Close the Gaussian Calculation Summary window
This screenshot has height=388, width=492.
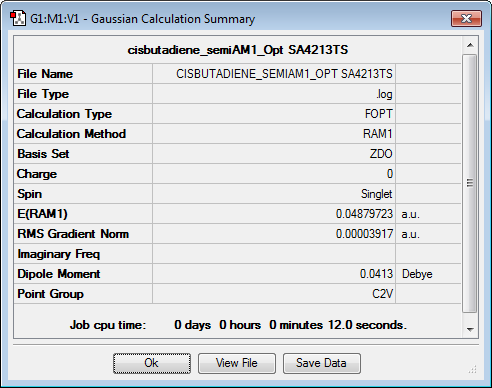(466, 18)
